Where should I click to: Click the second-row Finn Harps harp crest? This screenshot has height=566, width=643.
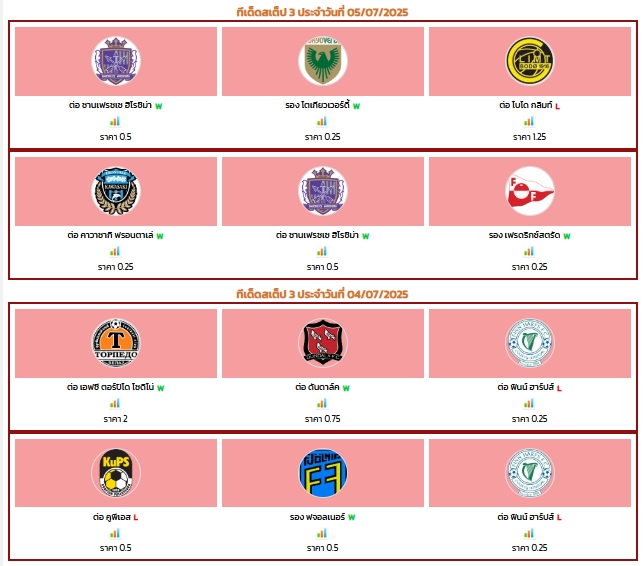click(530, 472)
